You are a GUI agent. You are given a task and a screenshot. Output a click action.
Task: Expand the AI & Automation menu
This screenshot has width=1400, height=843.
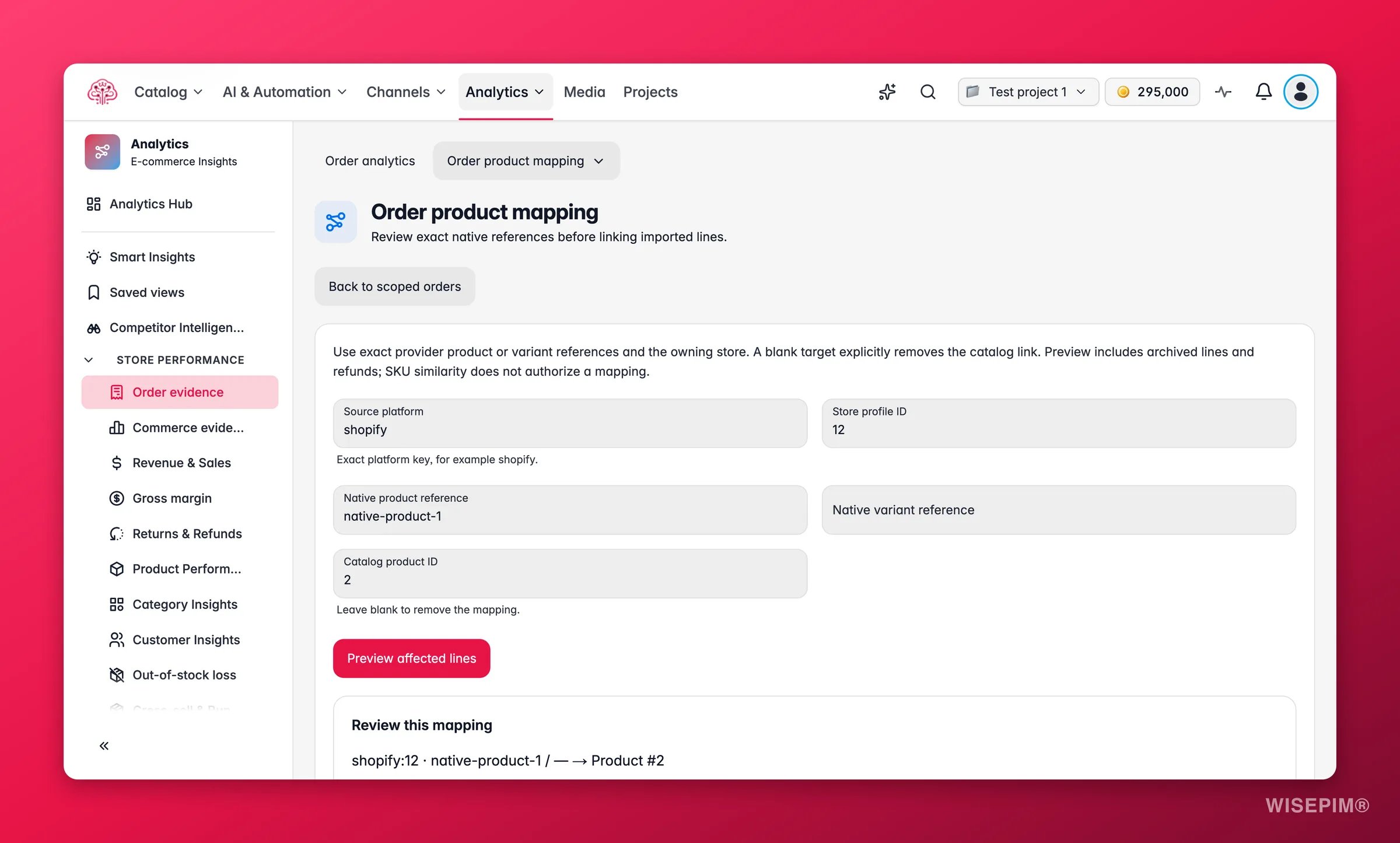click(285, 92)
